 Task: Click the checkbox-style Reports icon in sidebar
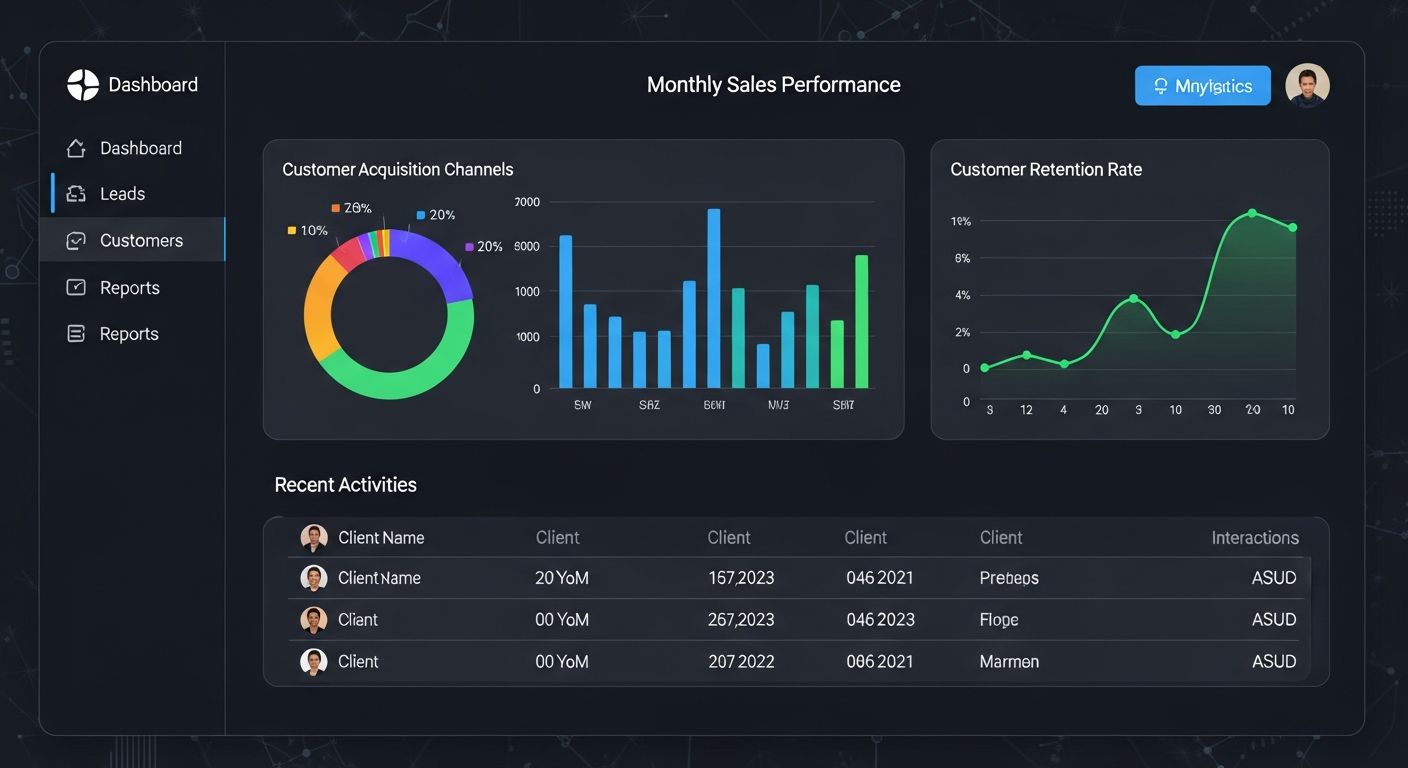coord(75,287)
